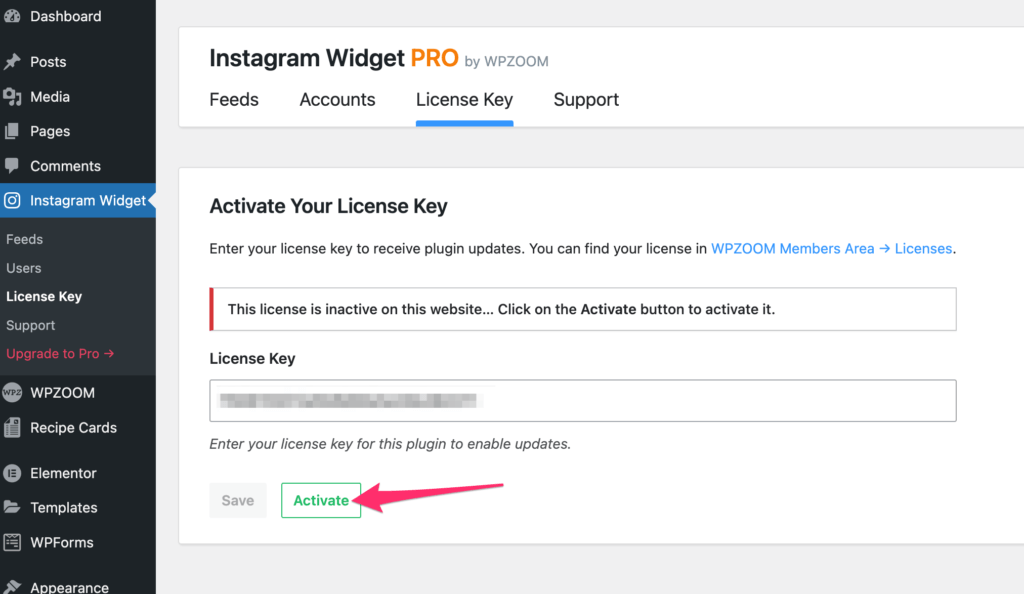Click the Instagram Widget camera icon
This screenshot has height=594, width=1024.
(12, 201)
